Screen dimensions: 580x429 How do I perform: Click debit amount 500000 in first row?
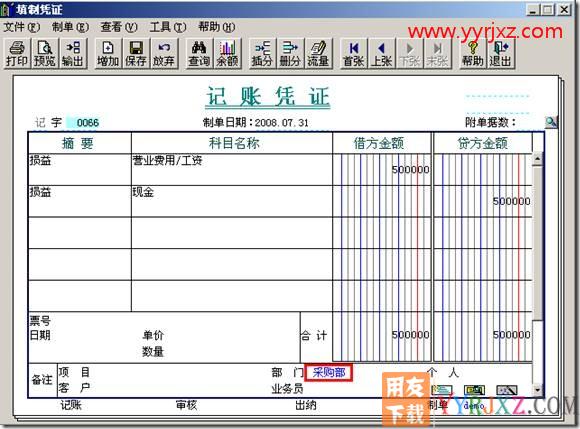(x=410, y=170)
